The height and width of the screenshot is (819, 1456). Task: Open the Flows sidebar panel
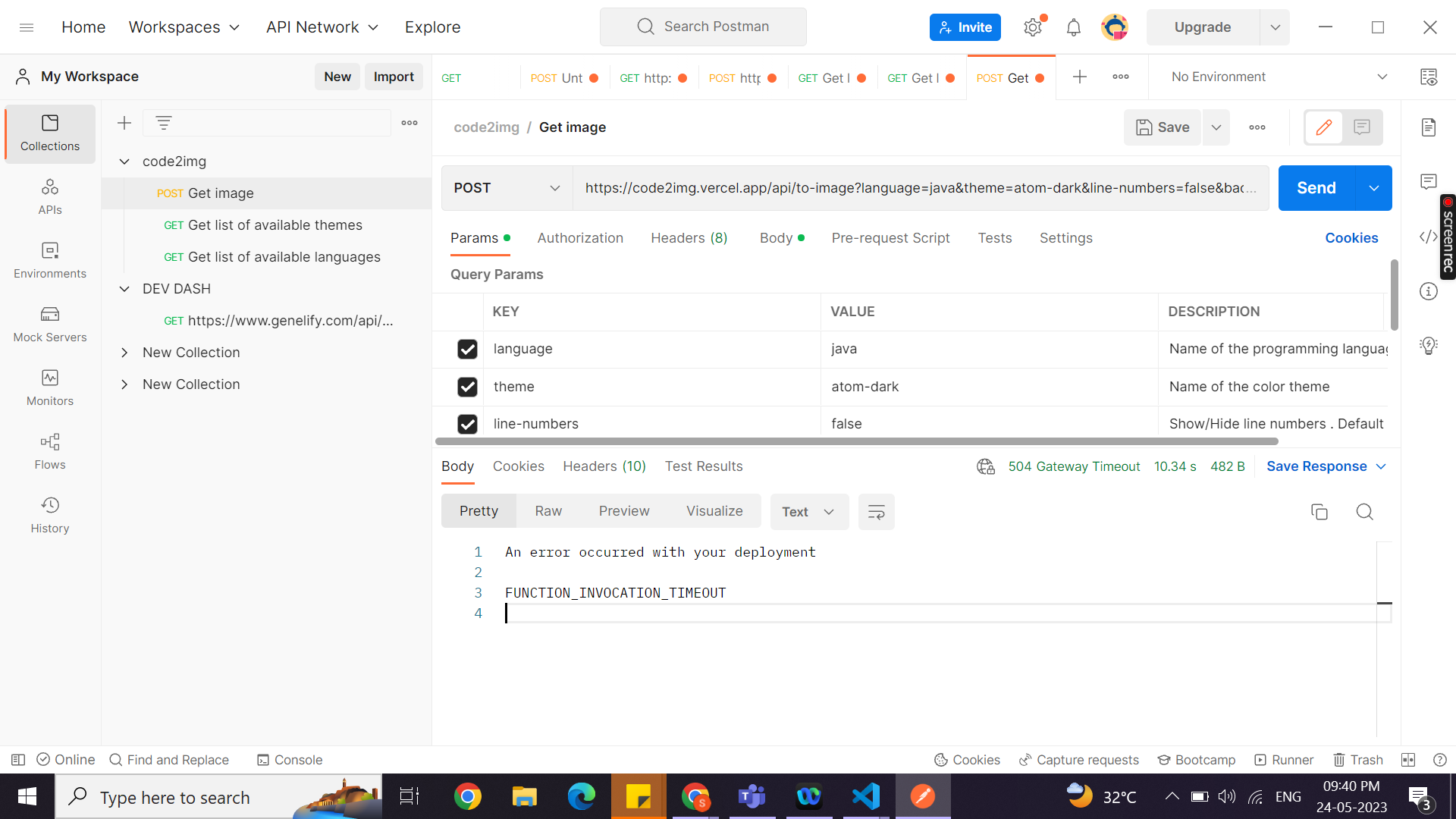[x=49, y=451]
